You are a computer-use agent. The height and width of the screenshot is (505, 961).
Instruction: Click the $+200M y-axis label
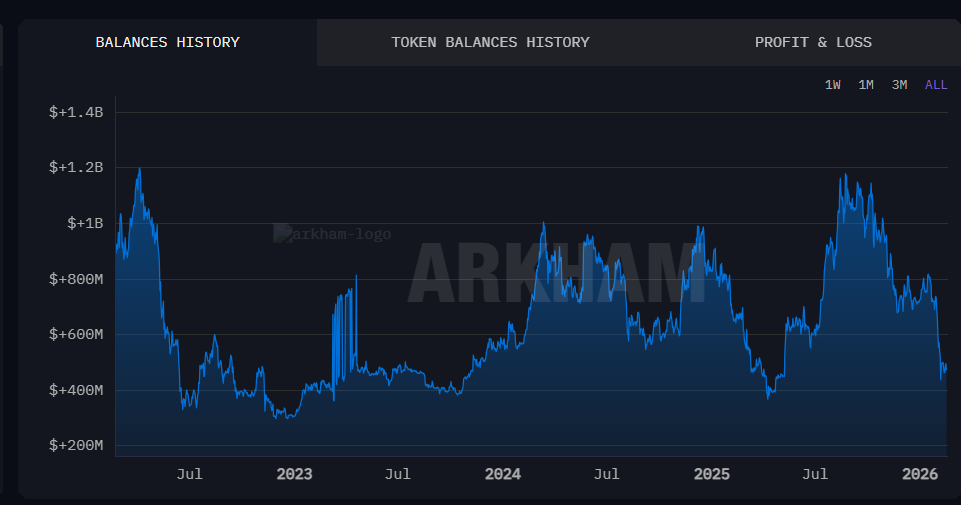tap(76, 445)
